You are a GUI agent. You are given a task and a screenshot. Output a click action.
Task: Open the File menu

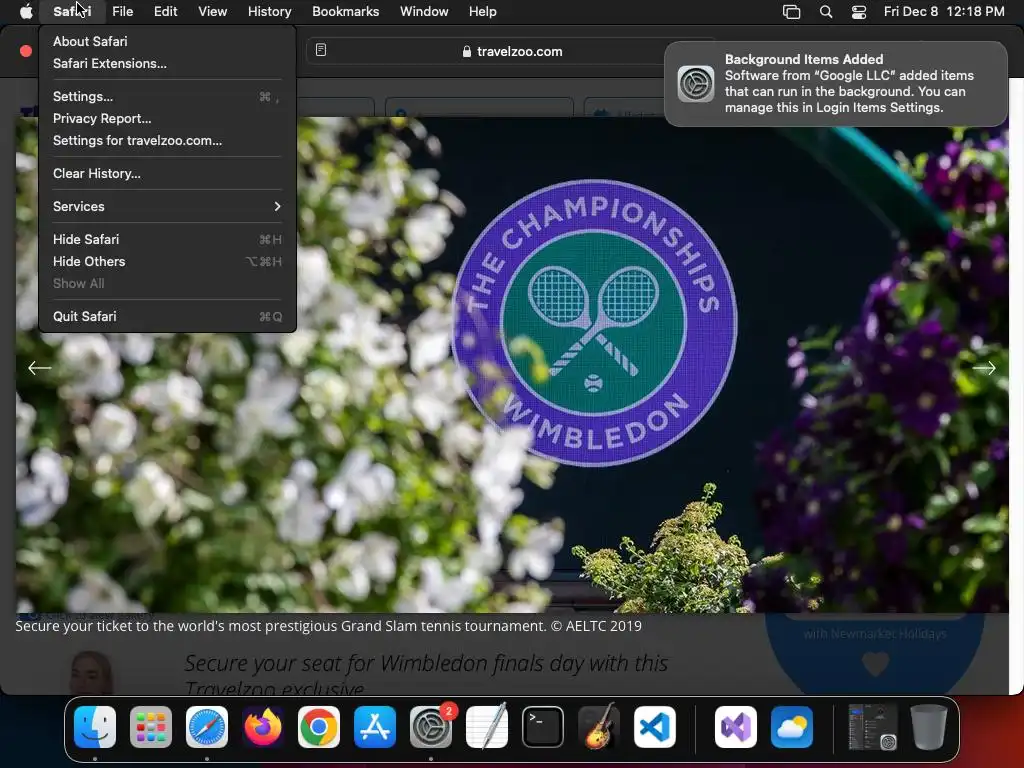tap(122, 11)
